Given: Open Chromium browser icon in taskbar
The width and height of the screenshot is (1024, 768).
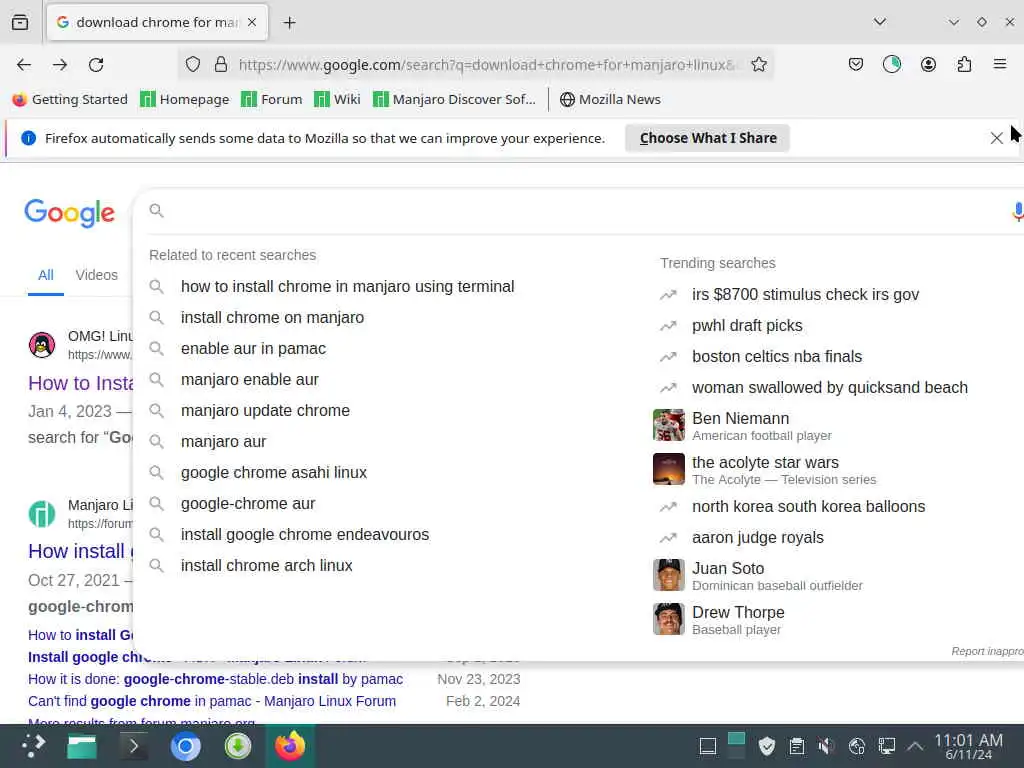Looking at the screenshot, I should (x=185, y=746).
